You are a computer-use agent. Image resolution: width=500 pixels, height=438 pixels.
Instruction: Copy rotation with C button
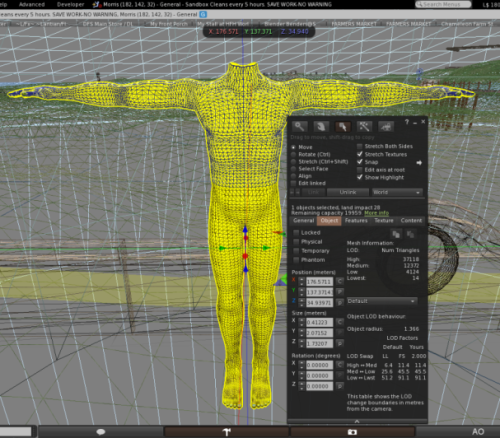[x=339, y=365]
